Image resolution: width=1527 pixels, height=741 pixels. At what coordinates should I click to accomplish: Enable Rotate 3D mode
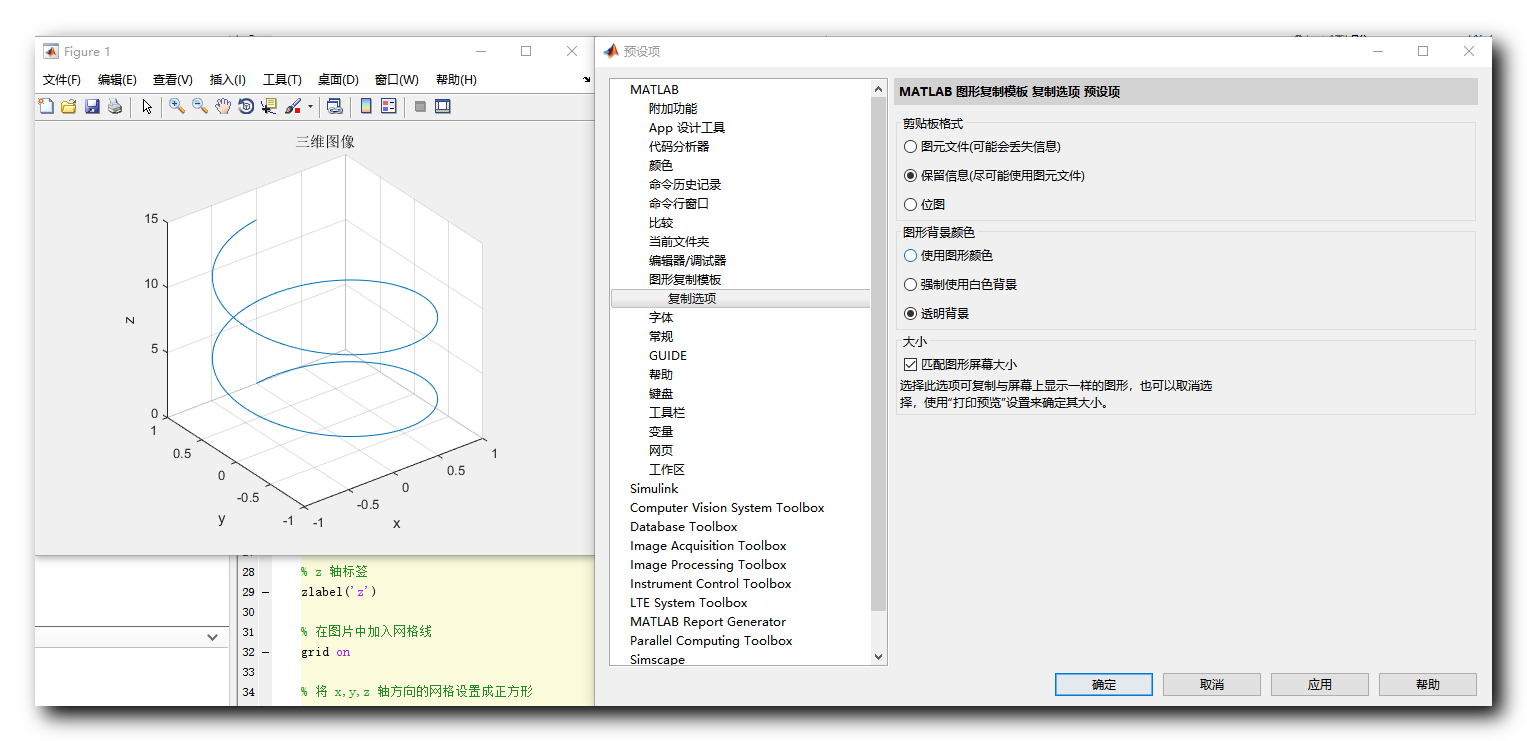point(247,106)
